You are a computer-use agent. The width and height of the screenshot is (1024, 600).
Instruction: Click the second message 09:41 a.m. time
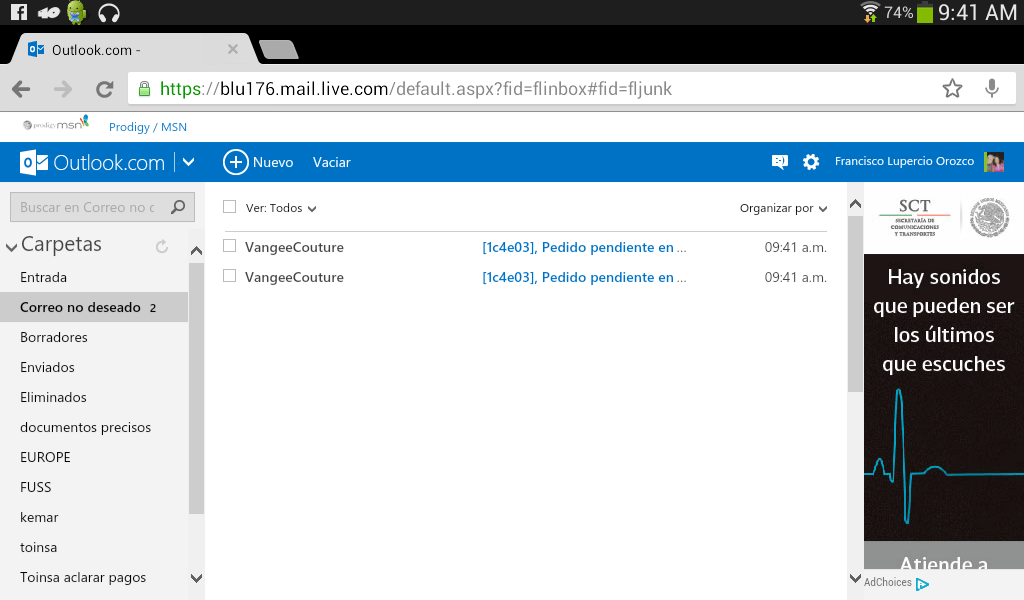(795, 277)
